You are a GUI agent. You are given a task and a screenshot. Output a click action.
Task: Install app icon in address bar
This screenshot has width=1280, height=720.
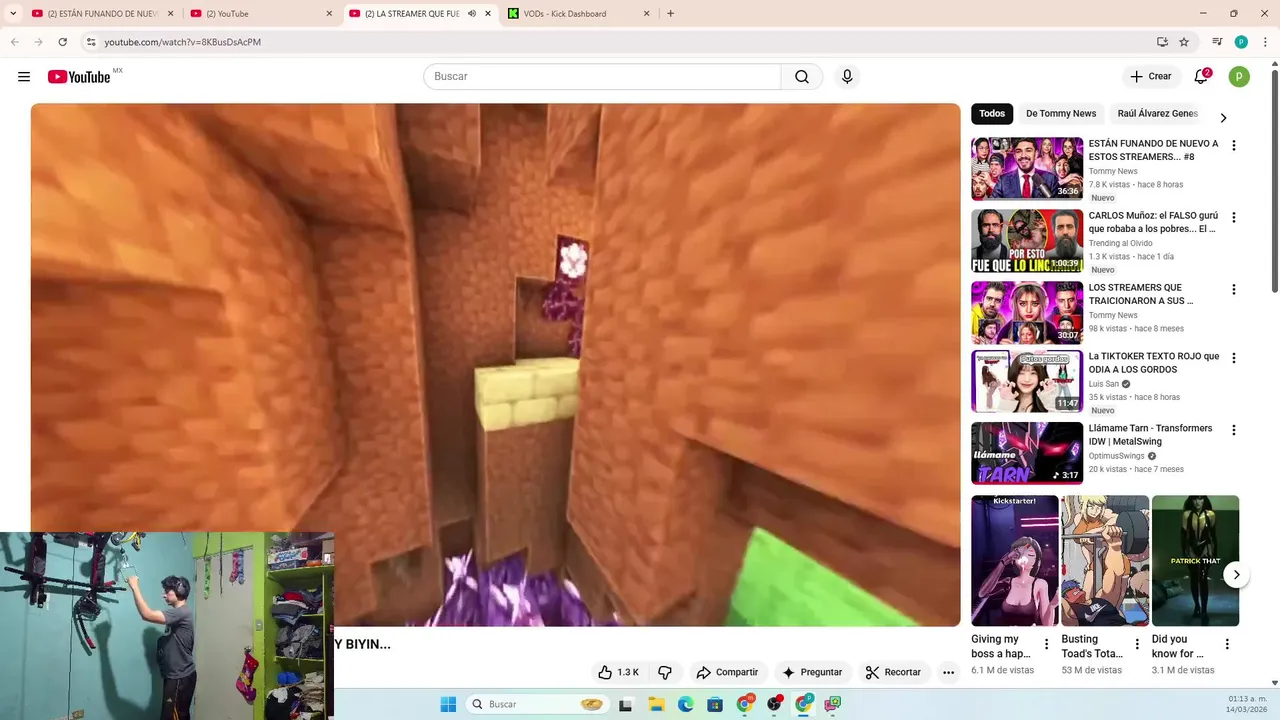click(1162, 42)
